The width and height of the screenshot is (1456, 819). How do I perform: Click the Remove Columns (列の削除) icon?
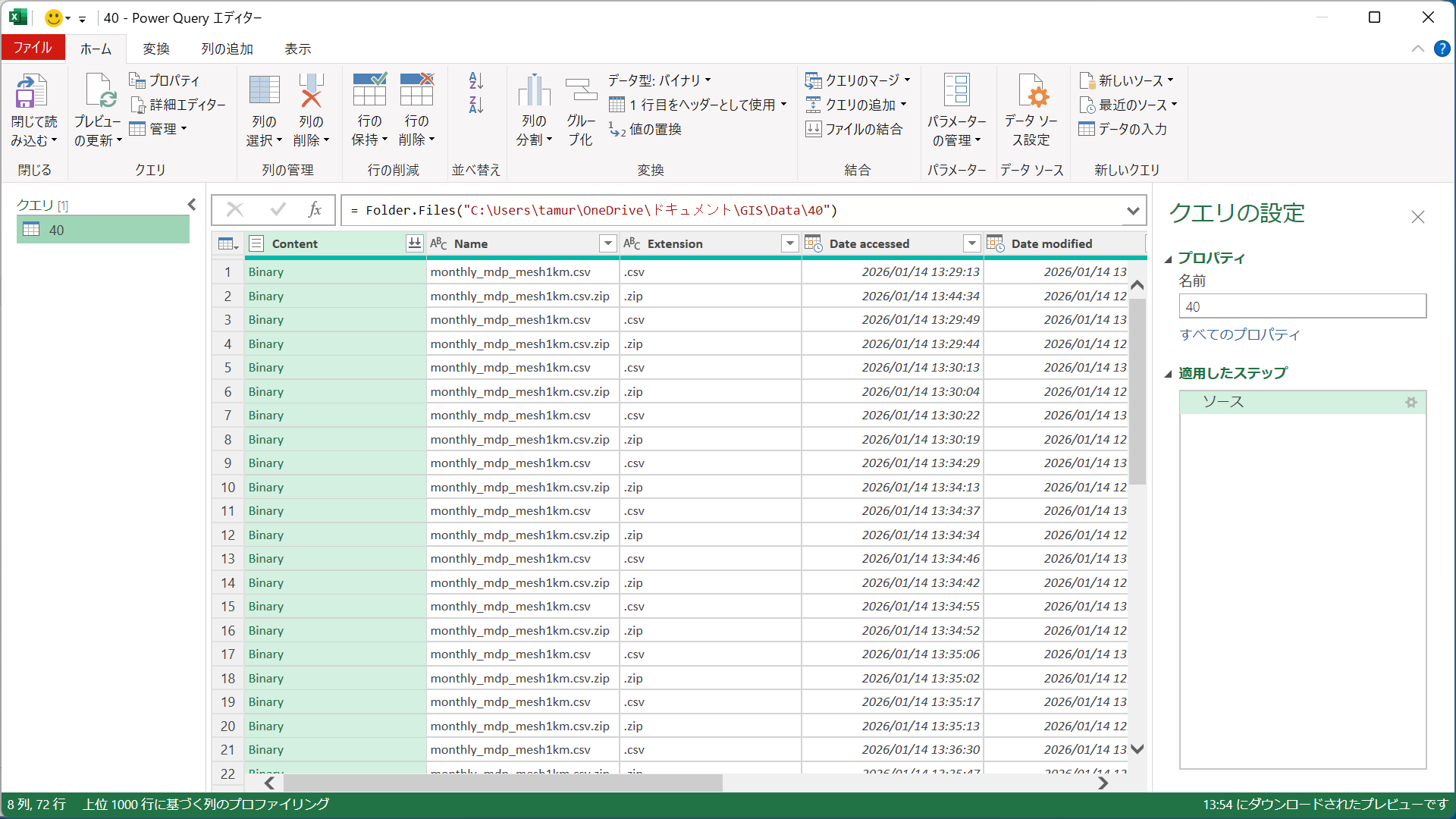point(311,92)
